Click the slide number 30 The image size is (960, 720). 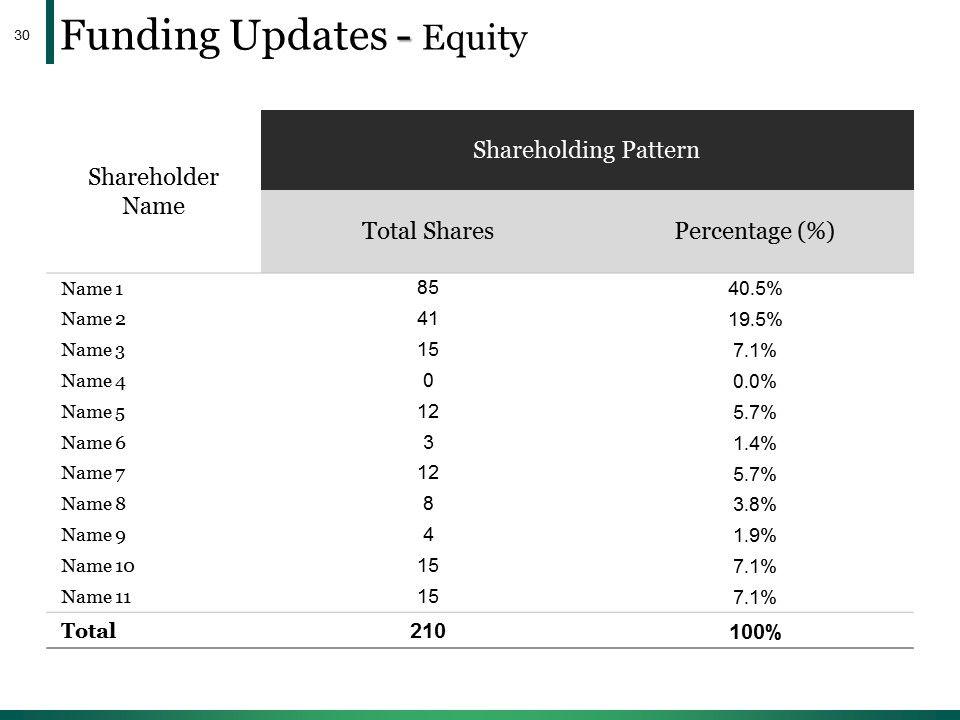(x=23, y=36)
